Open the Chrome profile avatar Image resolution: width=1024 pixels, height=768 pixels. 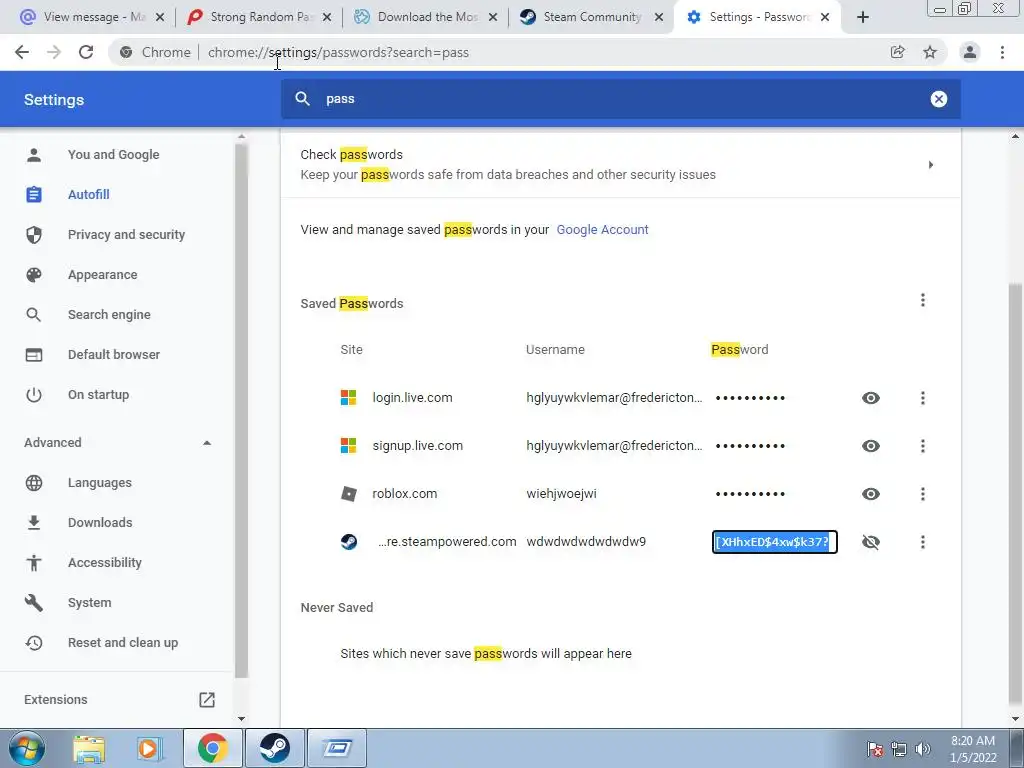pos(970,52)
